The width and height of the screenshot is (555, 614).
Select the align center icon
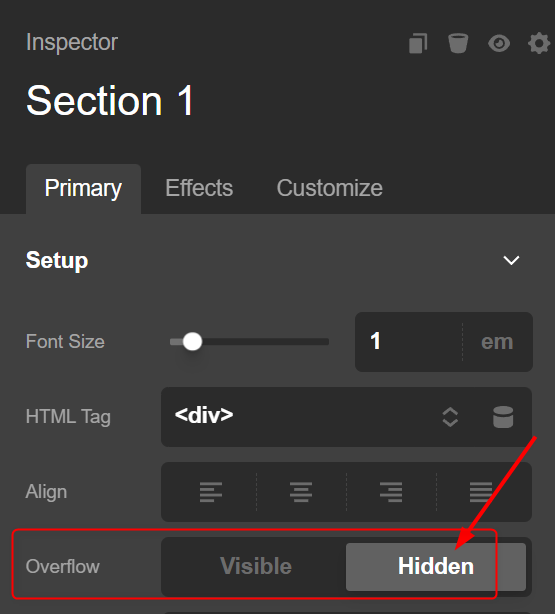pyautogui.click(x=301, y=492)
